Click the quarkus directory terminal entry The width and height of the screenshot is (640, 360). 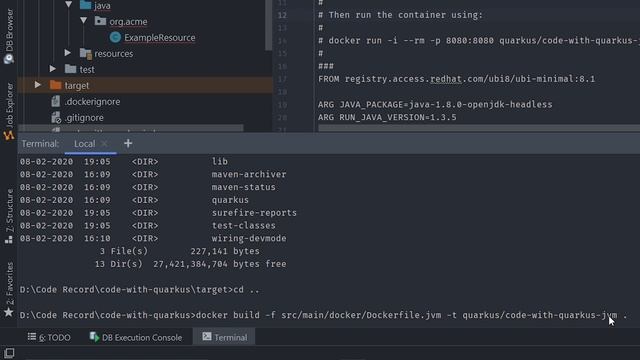coord(230,200)
